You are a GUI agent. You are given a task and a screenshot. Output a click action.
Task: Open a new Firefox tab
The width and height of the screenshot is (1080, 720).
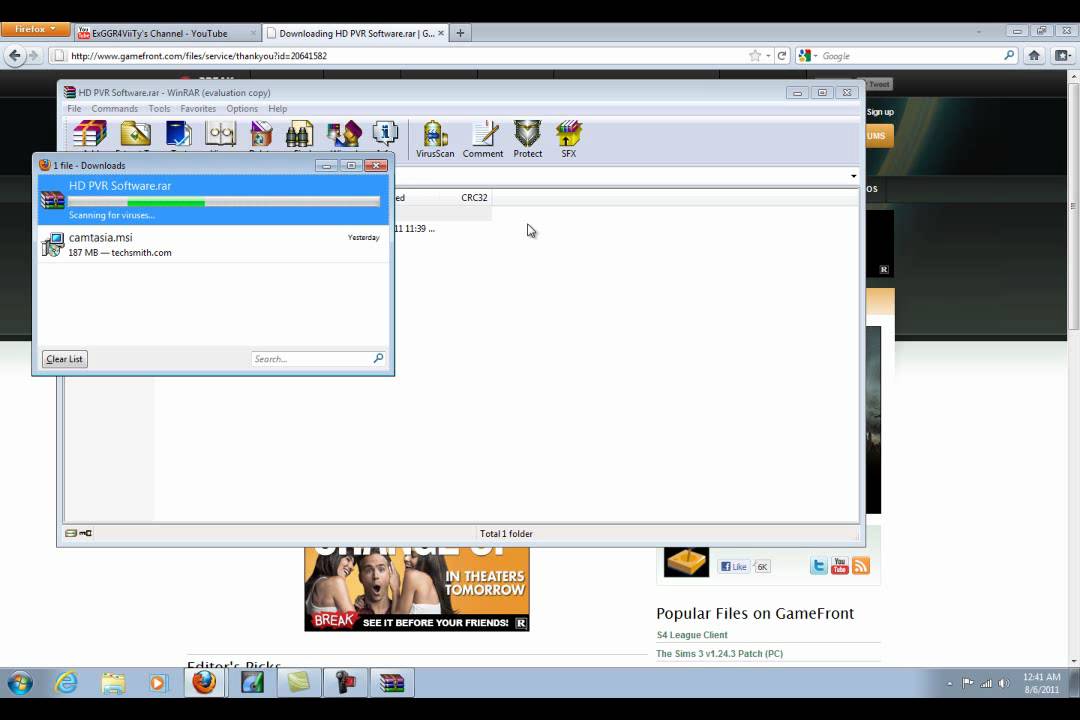(460, 33)
